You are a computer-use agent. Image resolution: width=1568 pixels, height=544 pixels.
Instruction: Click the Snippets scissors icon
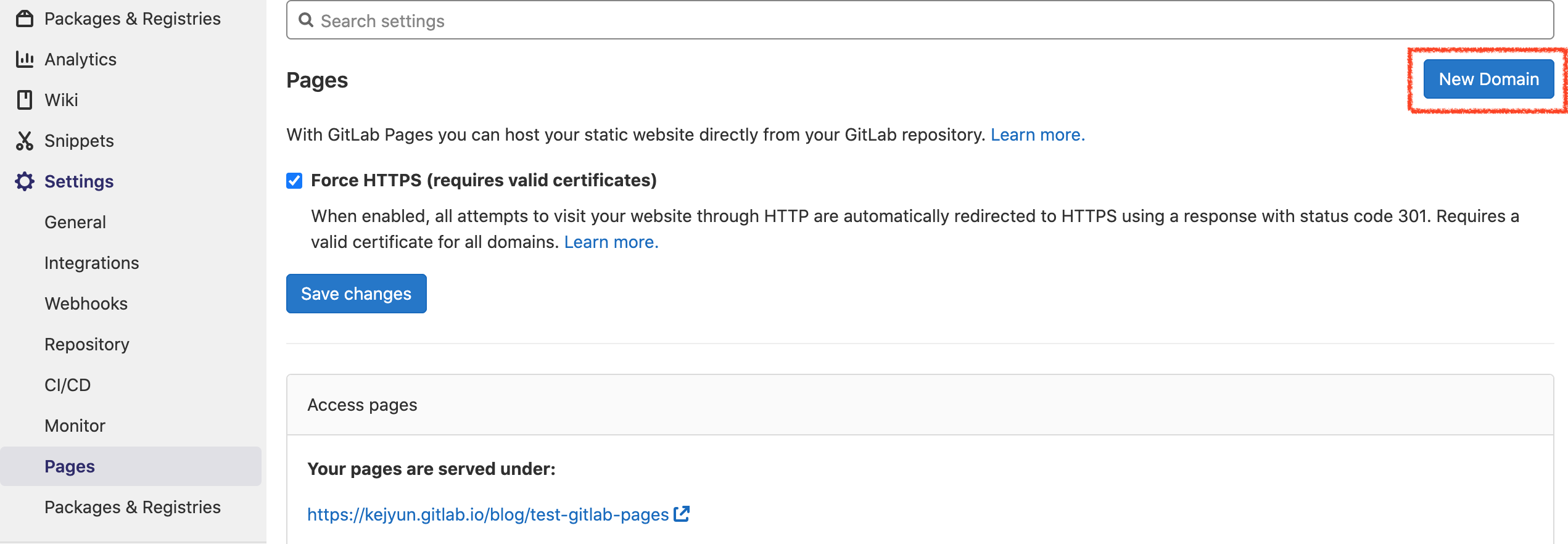click(25, 141)
